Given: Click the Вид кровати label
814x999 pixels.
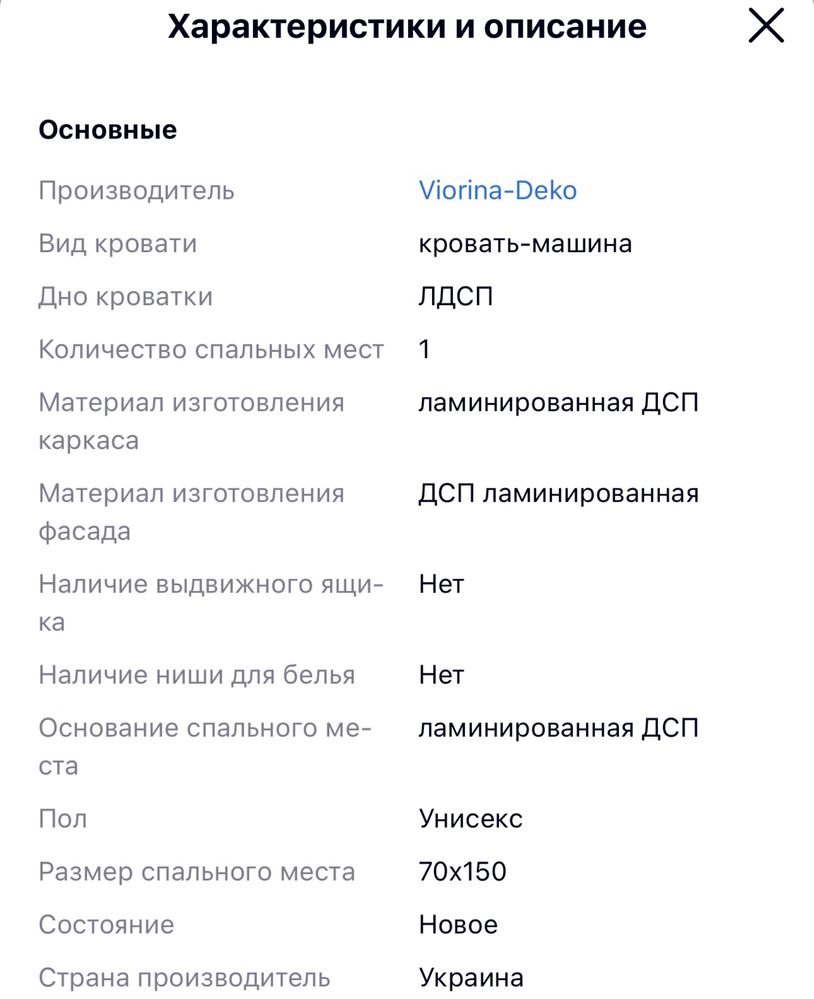Looking at the screenshot, I should coord(118,243).
